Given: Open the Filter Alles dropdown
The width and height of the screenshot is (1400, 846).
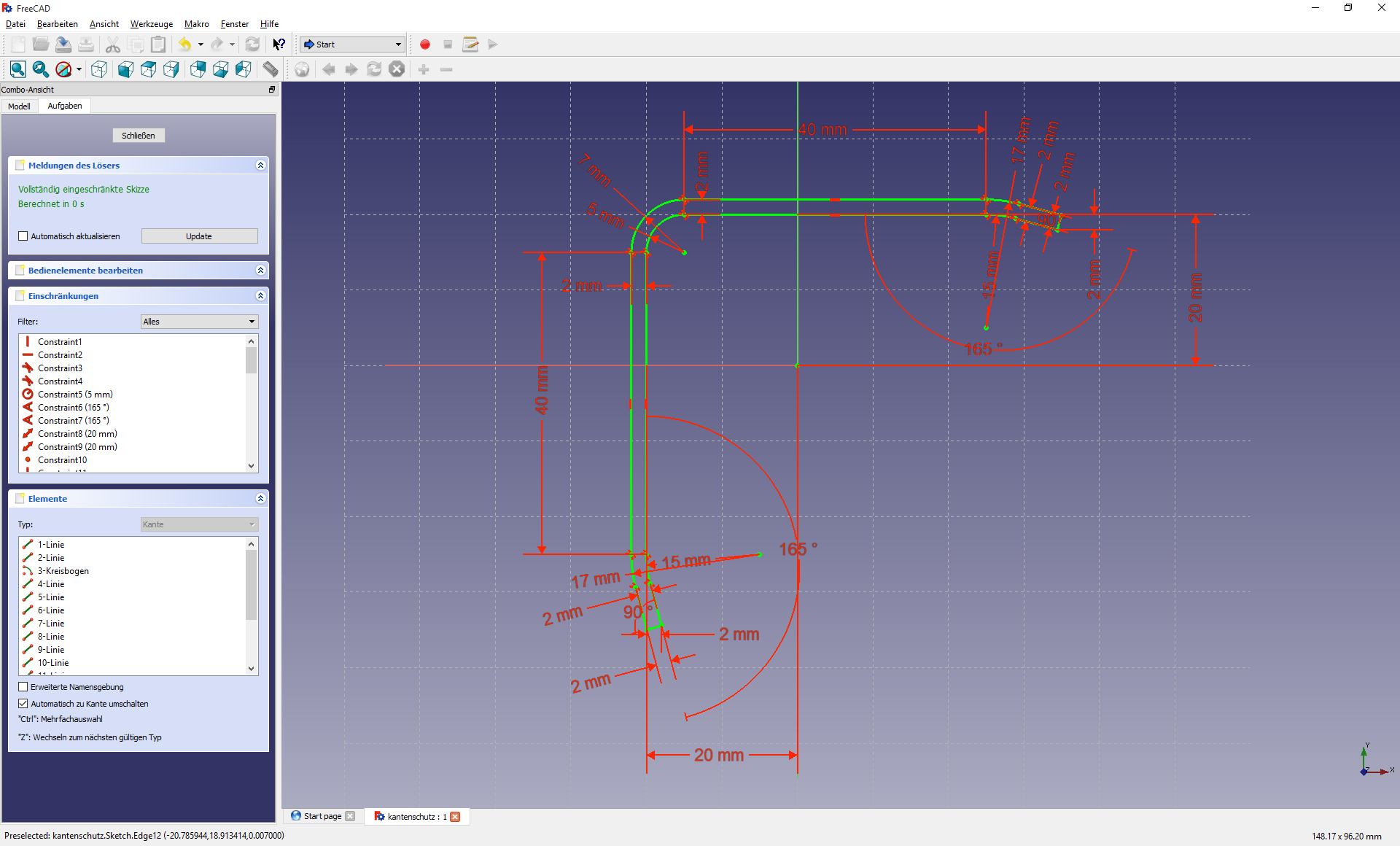Looking at the screenshot, I should point(199,322).
